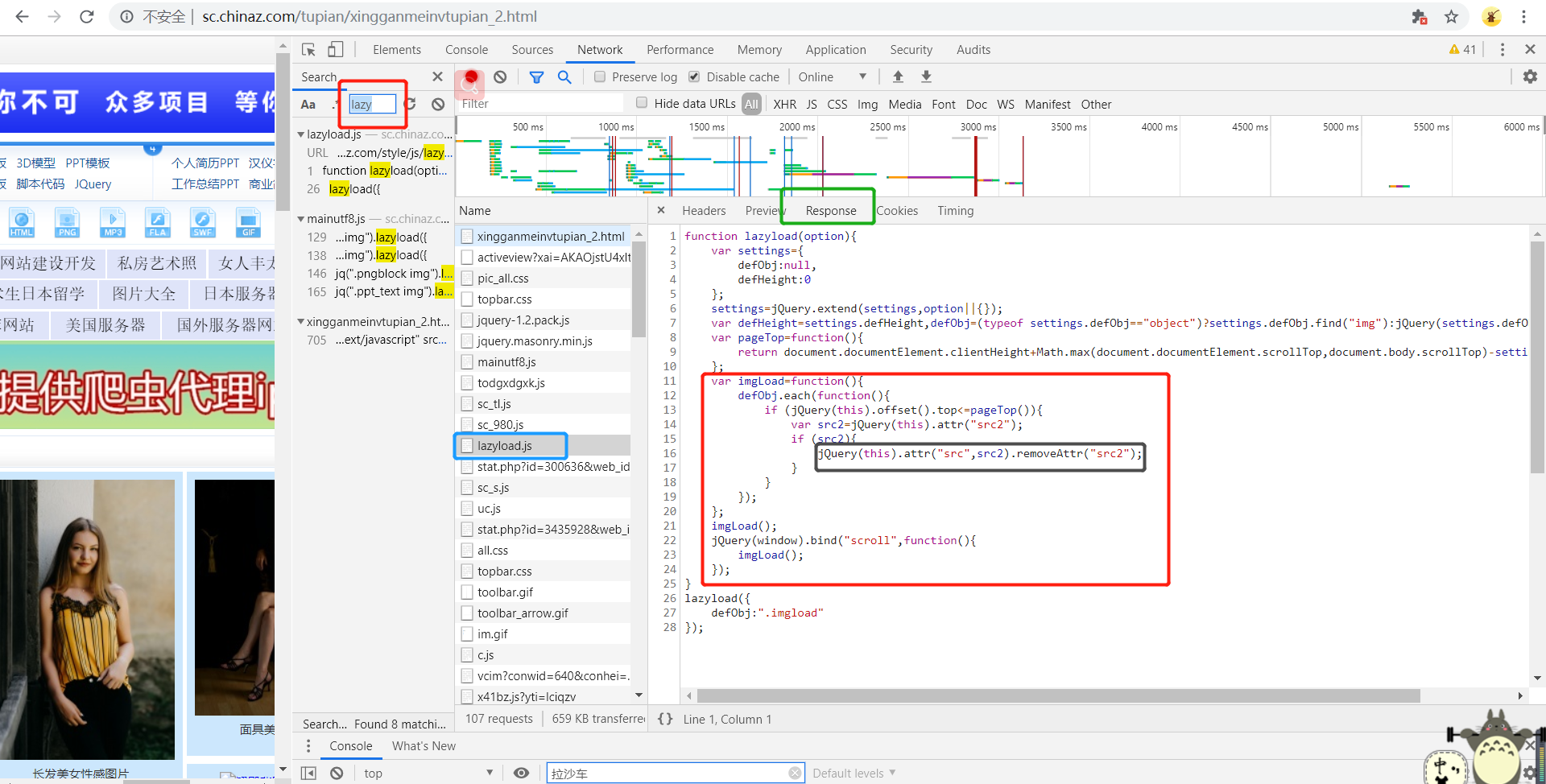Toggle match case Aa option

tap(308, 105)
